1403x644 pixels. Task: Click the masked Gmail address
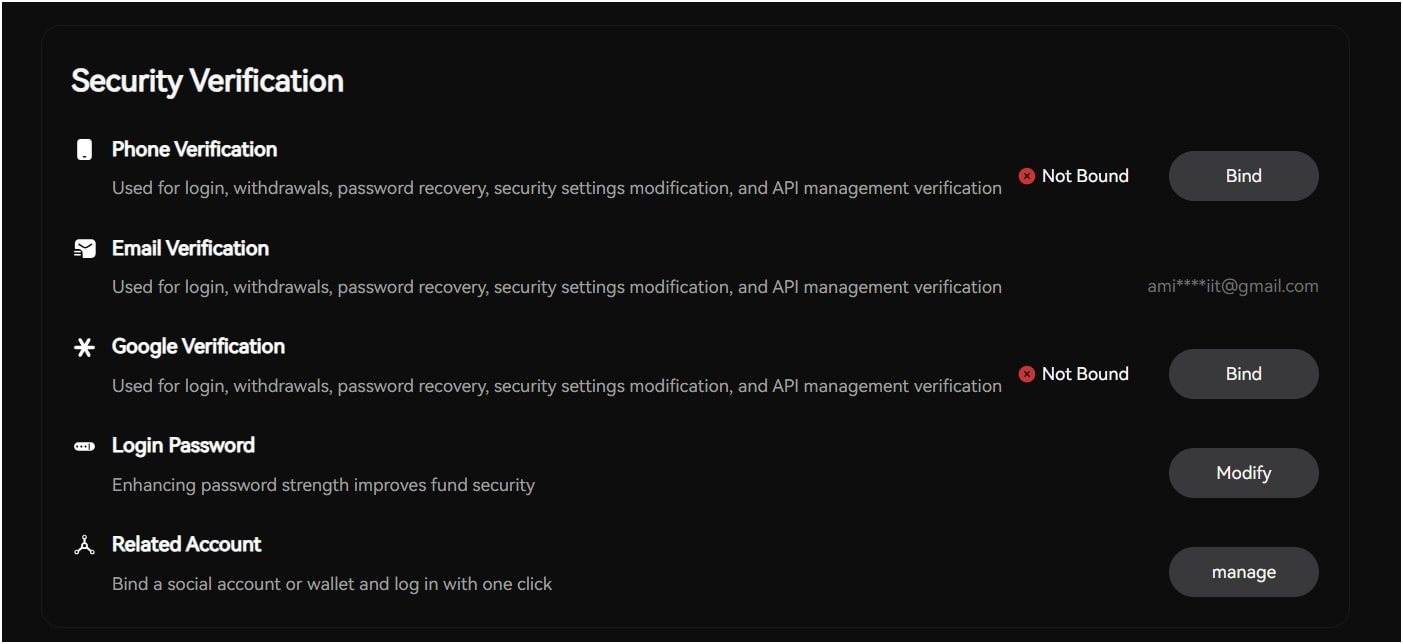point(1232,286)
